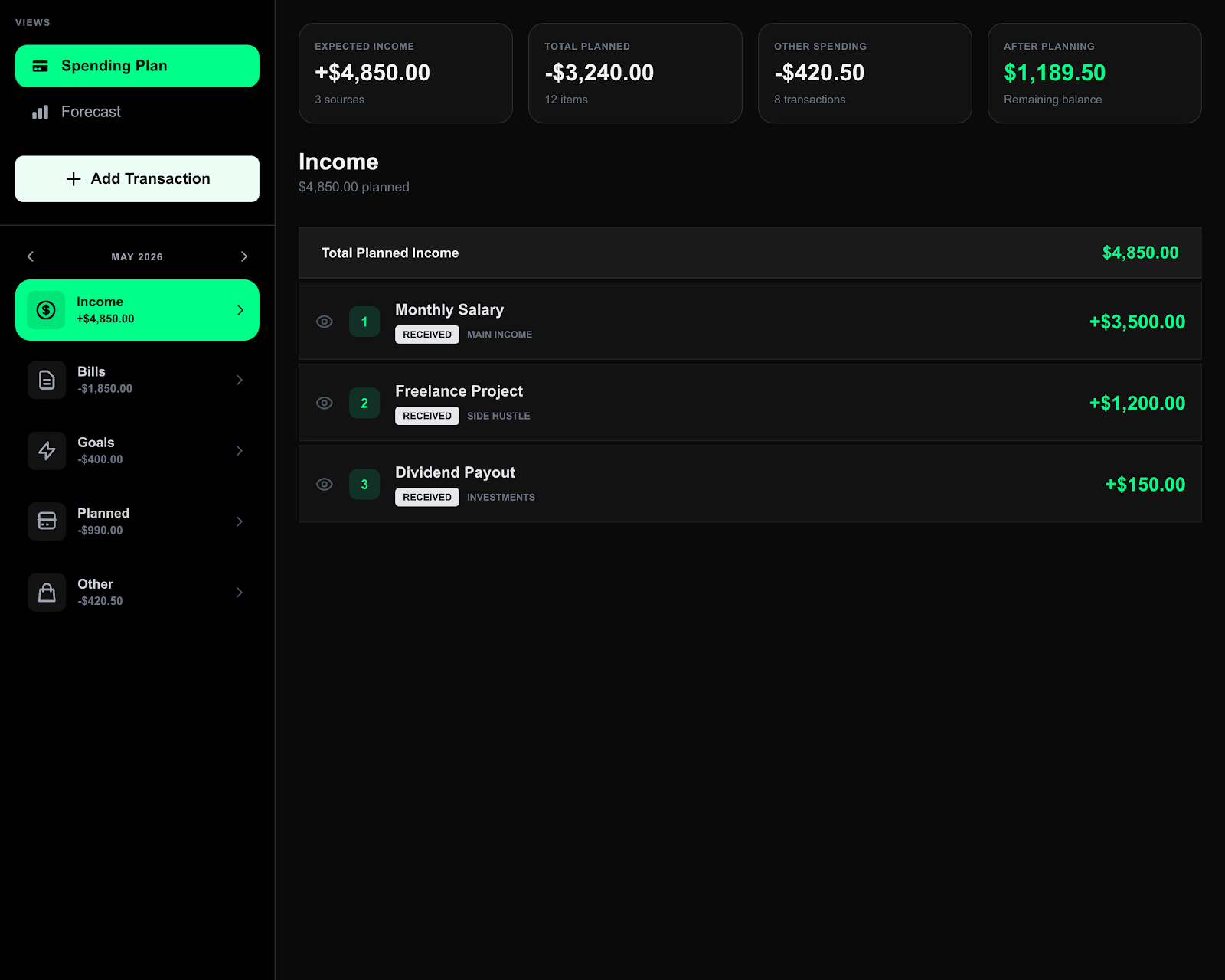The width and height of the screenshot is (1225, 980).
Task: Click the Planned card icon
Action: [47, 521]
